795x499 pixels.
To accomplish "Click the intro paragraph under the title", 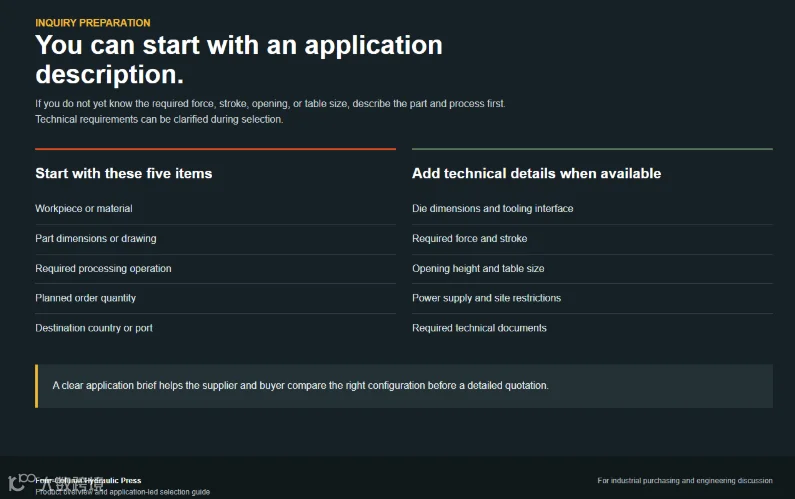I will pyautogui.click(x=270, y=112).
